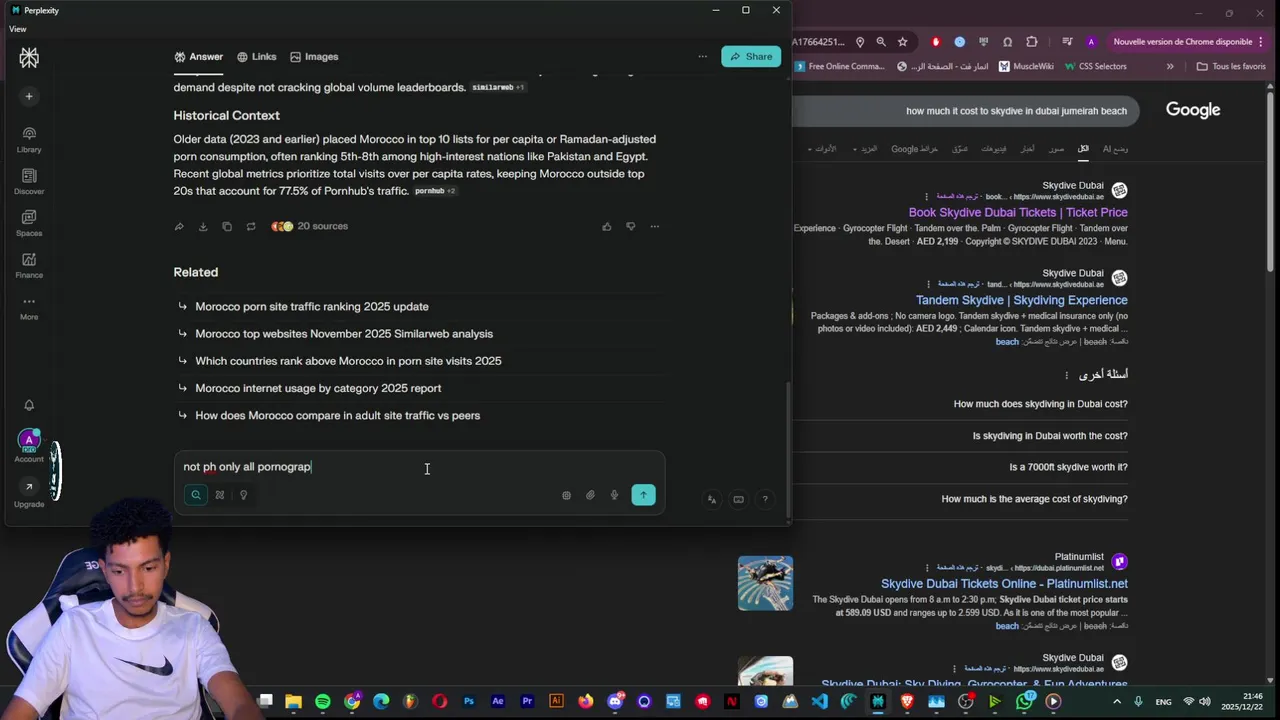Screen dimensions: 1280x720
Task: Open the 'Book Skydive Dubai Tickets | Ticket Price' result
Action: [x=1018, y=213]
